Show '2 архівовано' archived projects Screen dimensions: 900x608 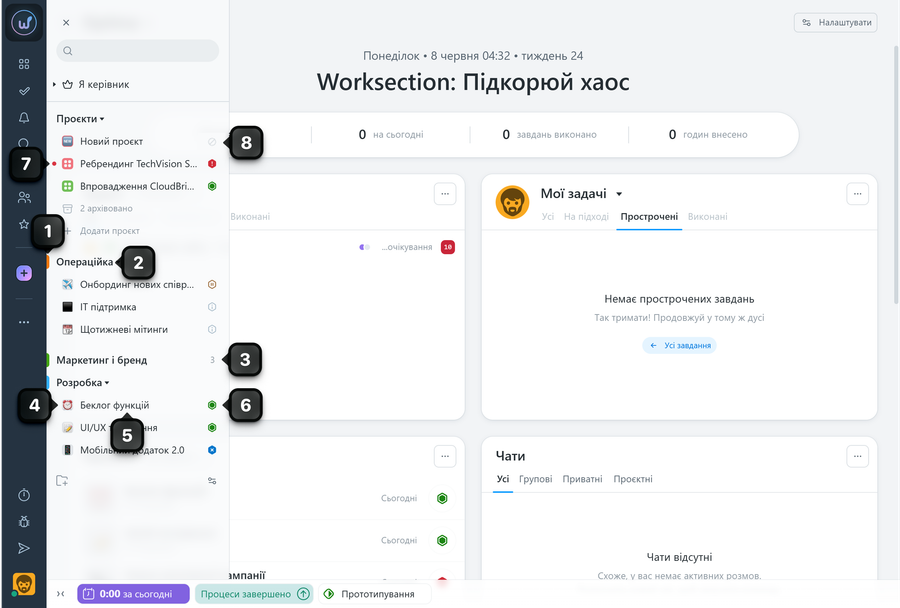[106, 208]
